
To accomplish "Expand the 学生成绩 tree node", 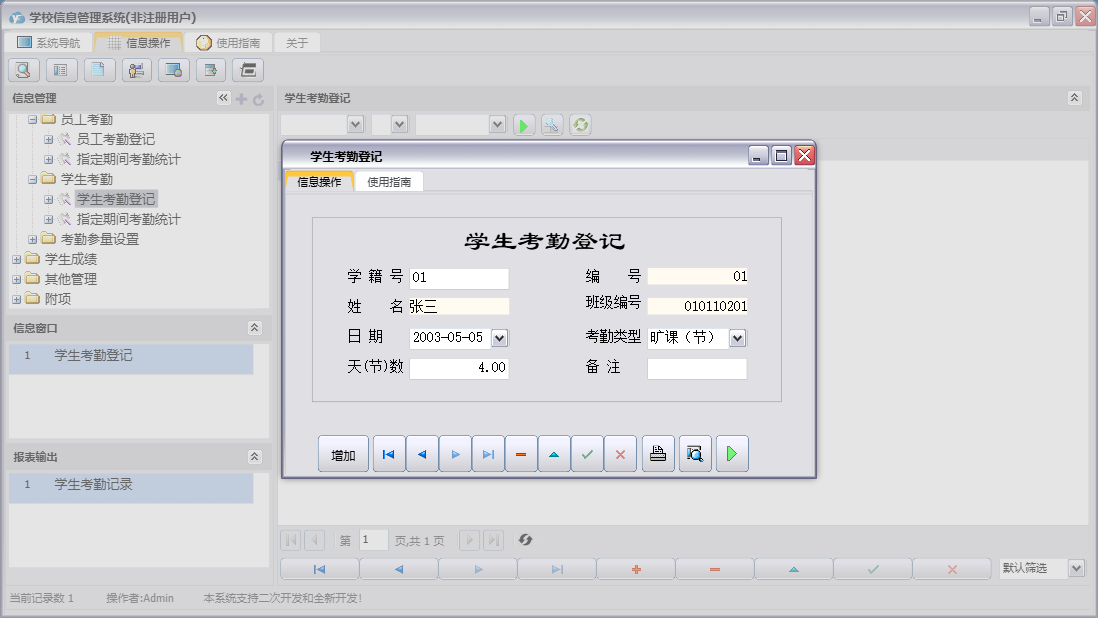I will 17,260.
